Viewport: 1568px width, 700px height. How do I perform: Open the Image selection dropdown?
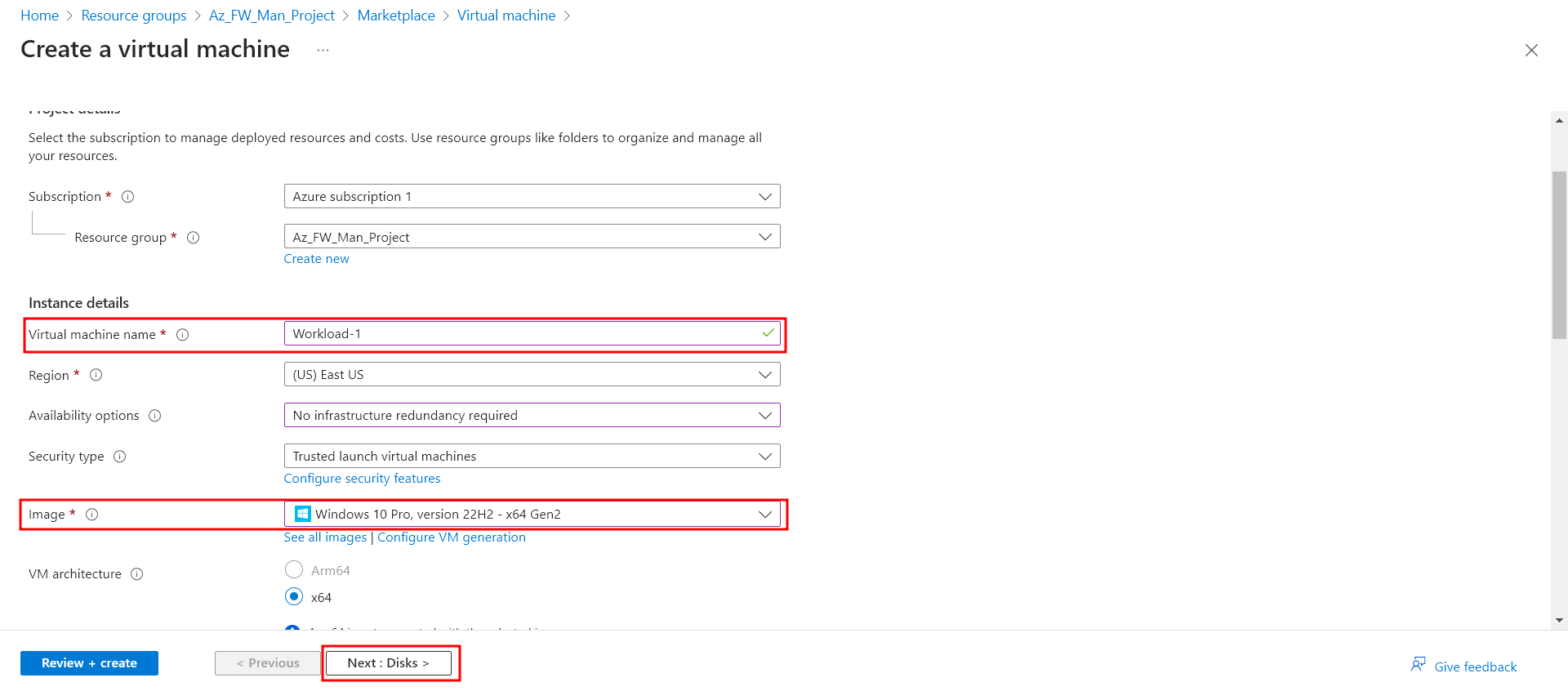(532, 515)
